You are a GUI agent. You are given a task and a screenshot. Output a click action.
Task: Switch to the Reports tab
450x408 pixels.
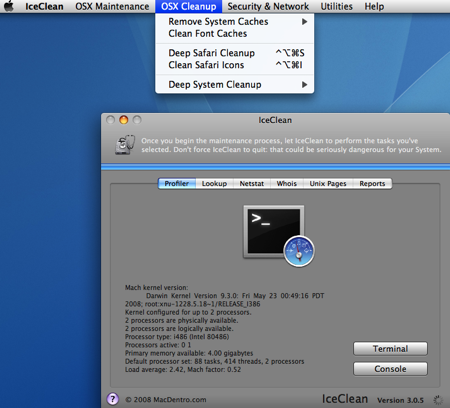coord(372,184)
